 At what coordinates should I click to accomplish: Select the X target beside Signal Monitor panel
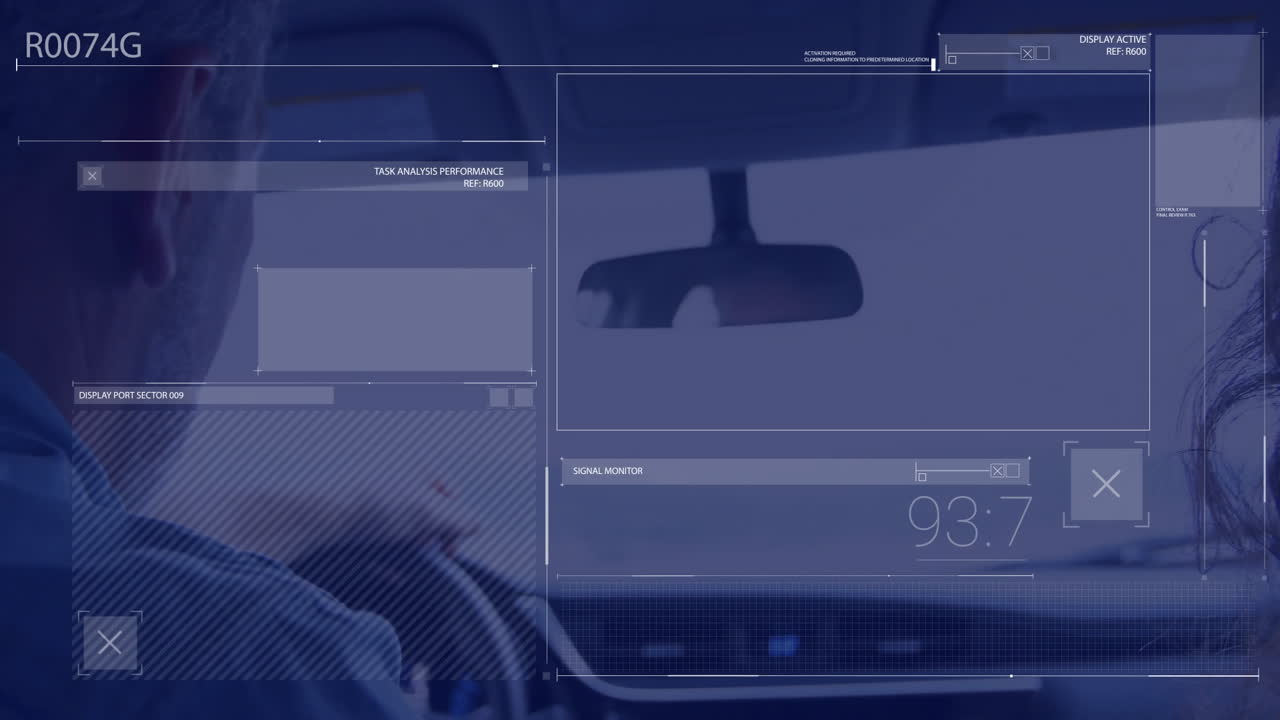(x=1106, y=484)
